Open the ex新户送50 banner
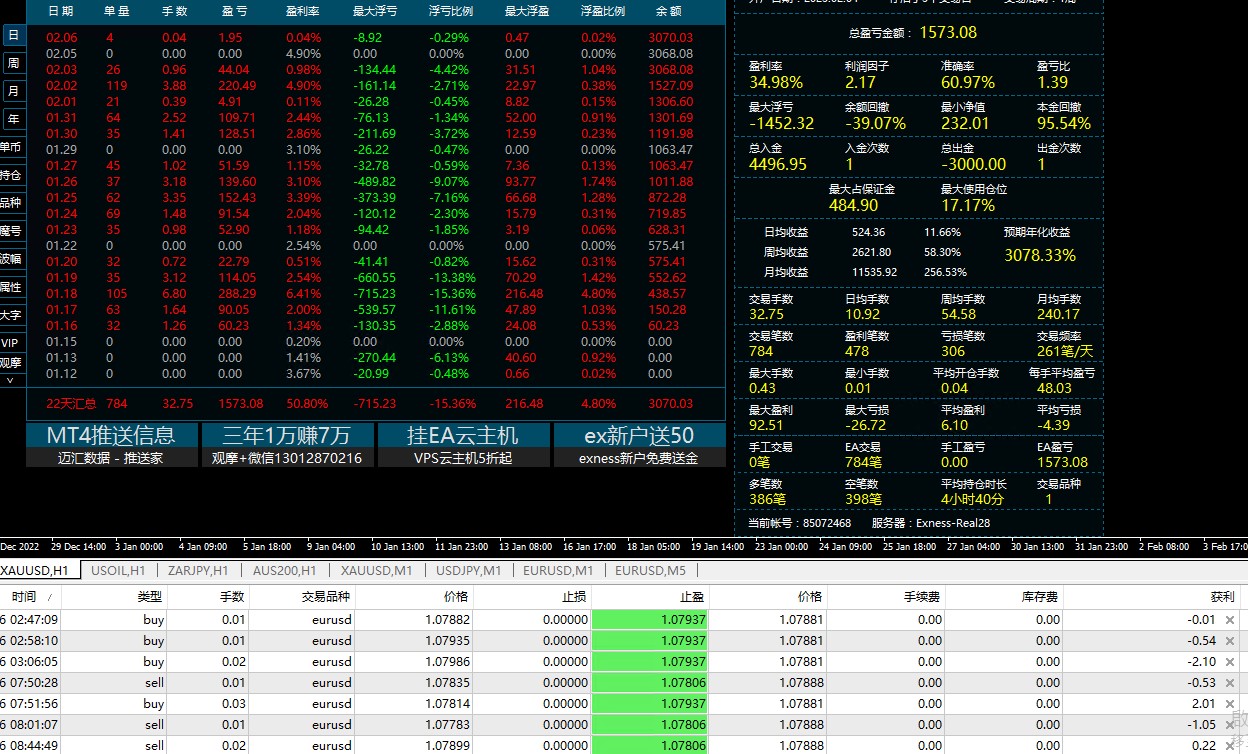This screenshot has height=754, width=1248. coord(639,435)
